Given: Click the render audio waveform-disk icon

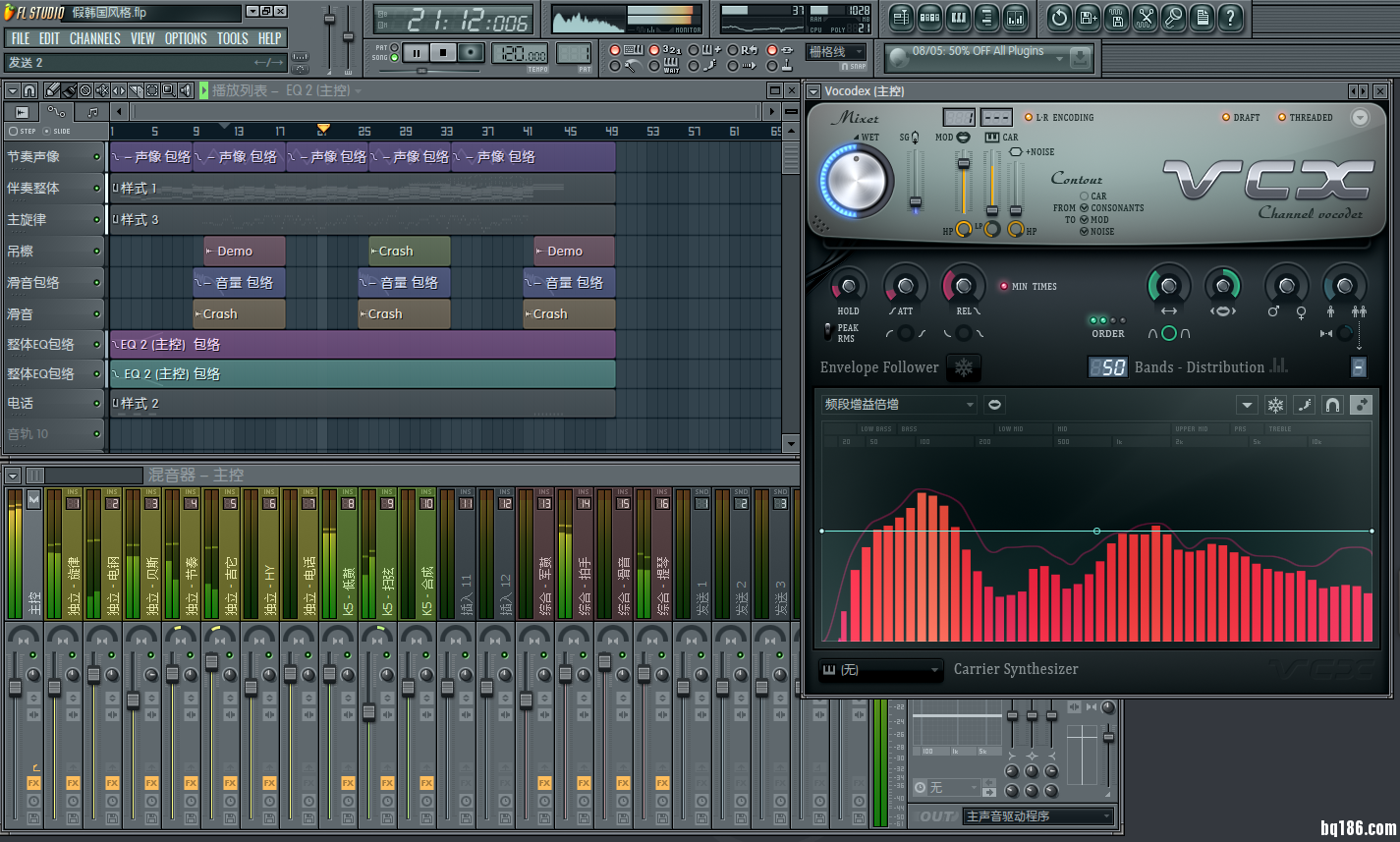Looking at the screenshot, I should (1116, 17).
